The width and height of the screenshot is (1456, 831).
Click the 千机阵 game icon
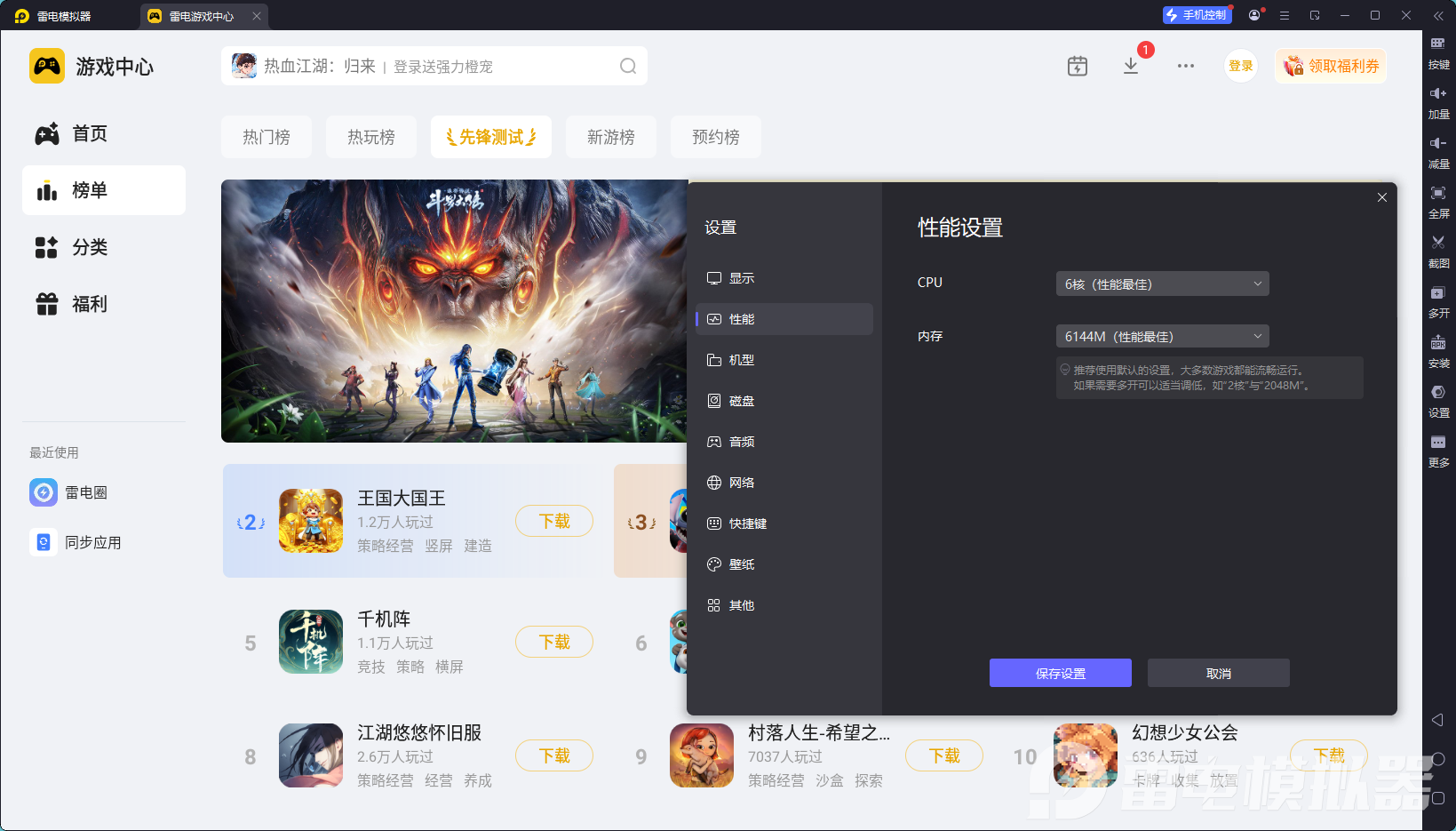click(x=311, y=642)
